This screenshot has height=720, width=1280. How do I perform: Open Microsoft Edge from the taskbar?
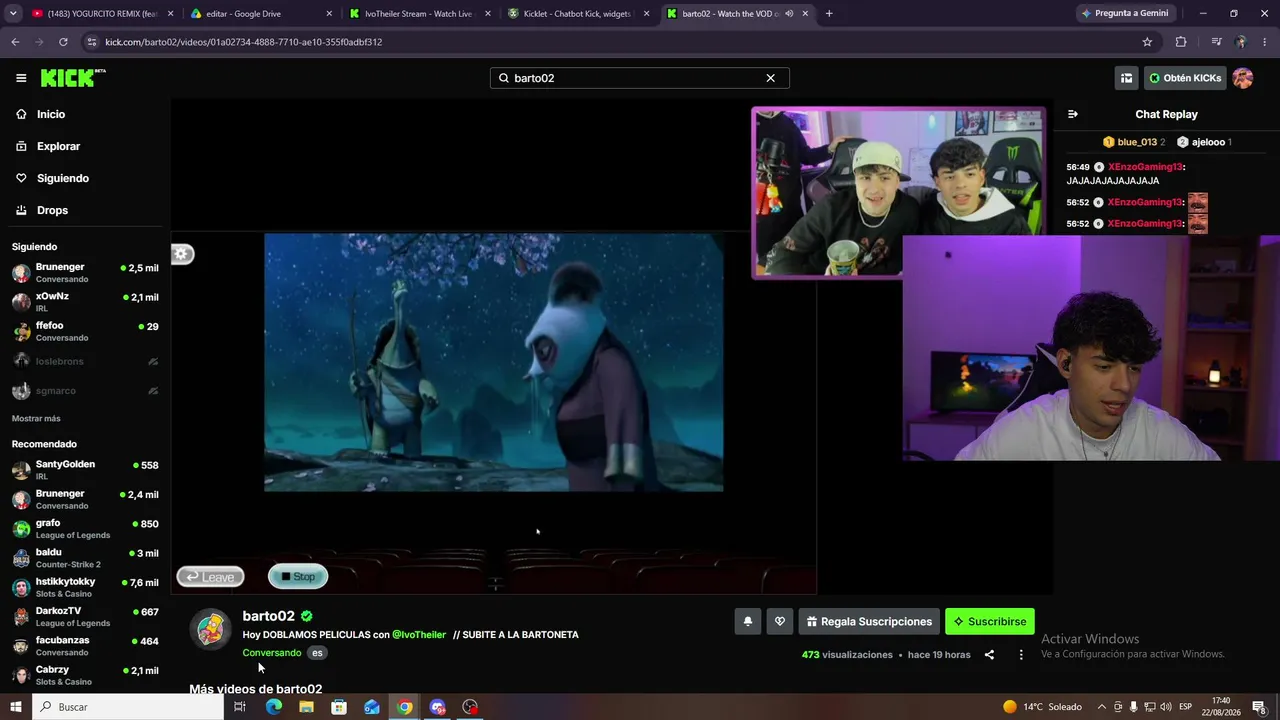pyautogui.click(x=274, y=707)
